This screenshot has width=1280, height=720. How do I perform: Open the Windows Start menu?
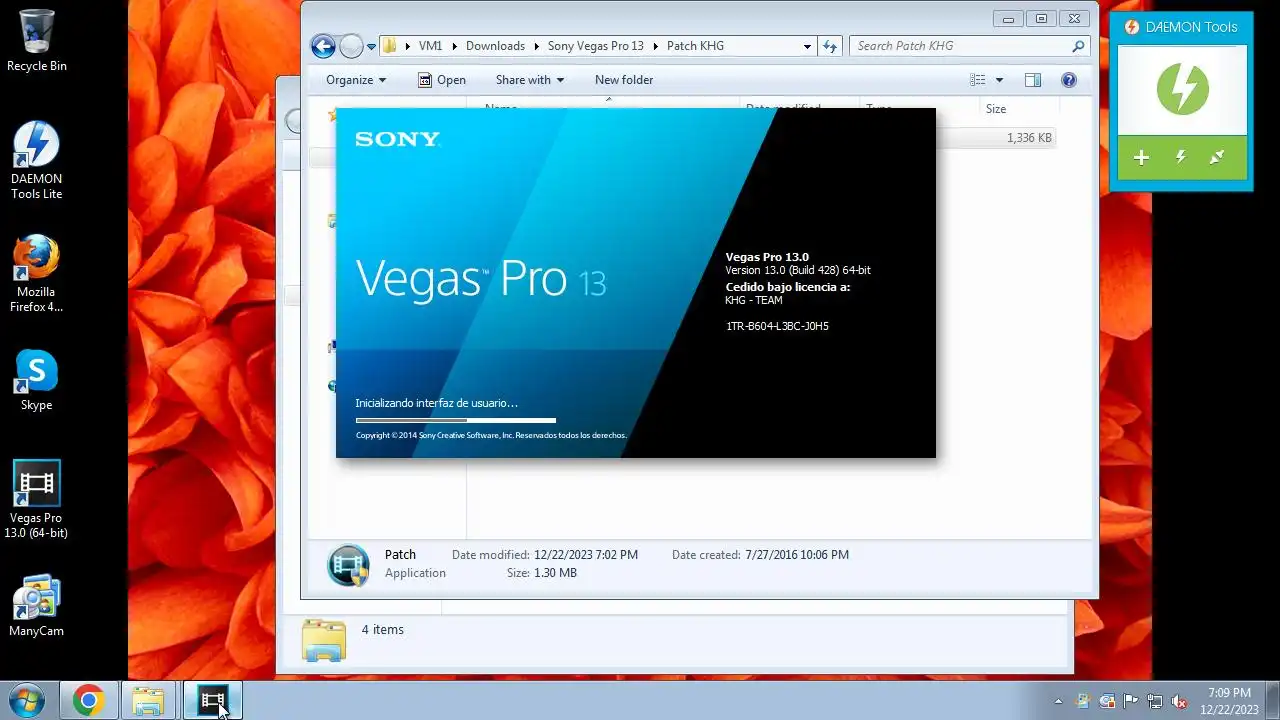[25, 700]
